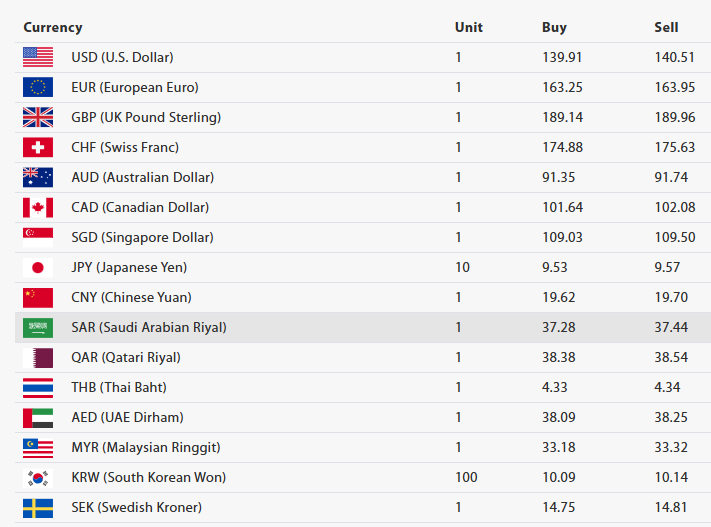Select the CNY (Chinese Yuan) row label
This screenshot has height=527, width=711.
point(131,297)
